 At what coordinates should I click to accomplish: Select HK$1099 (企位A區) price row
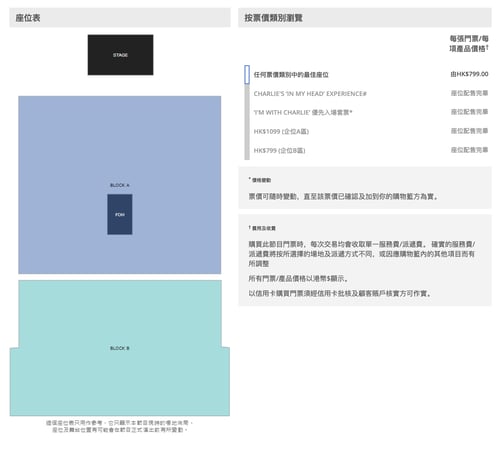(367, 131)
